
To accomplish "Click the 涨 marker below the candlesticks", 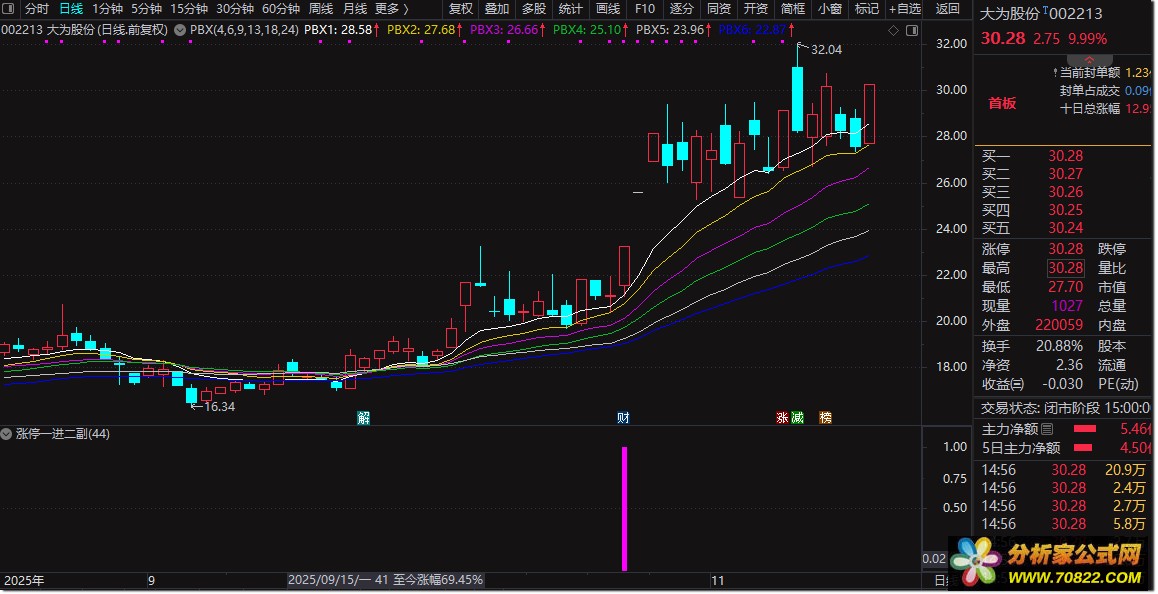I will click(782, 417).
